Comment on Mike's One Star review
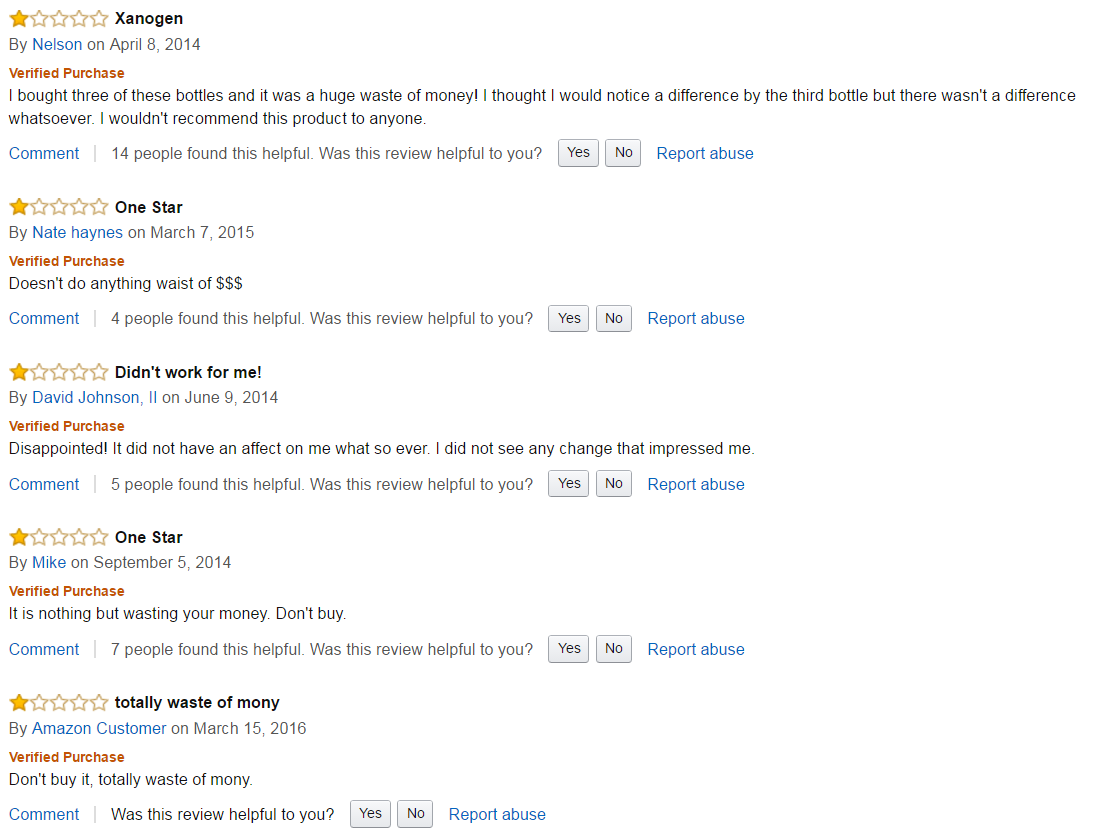 (x=44, y=649)
